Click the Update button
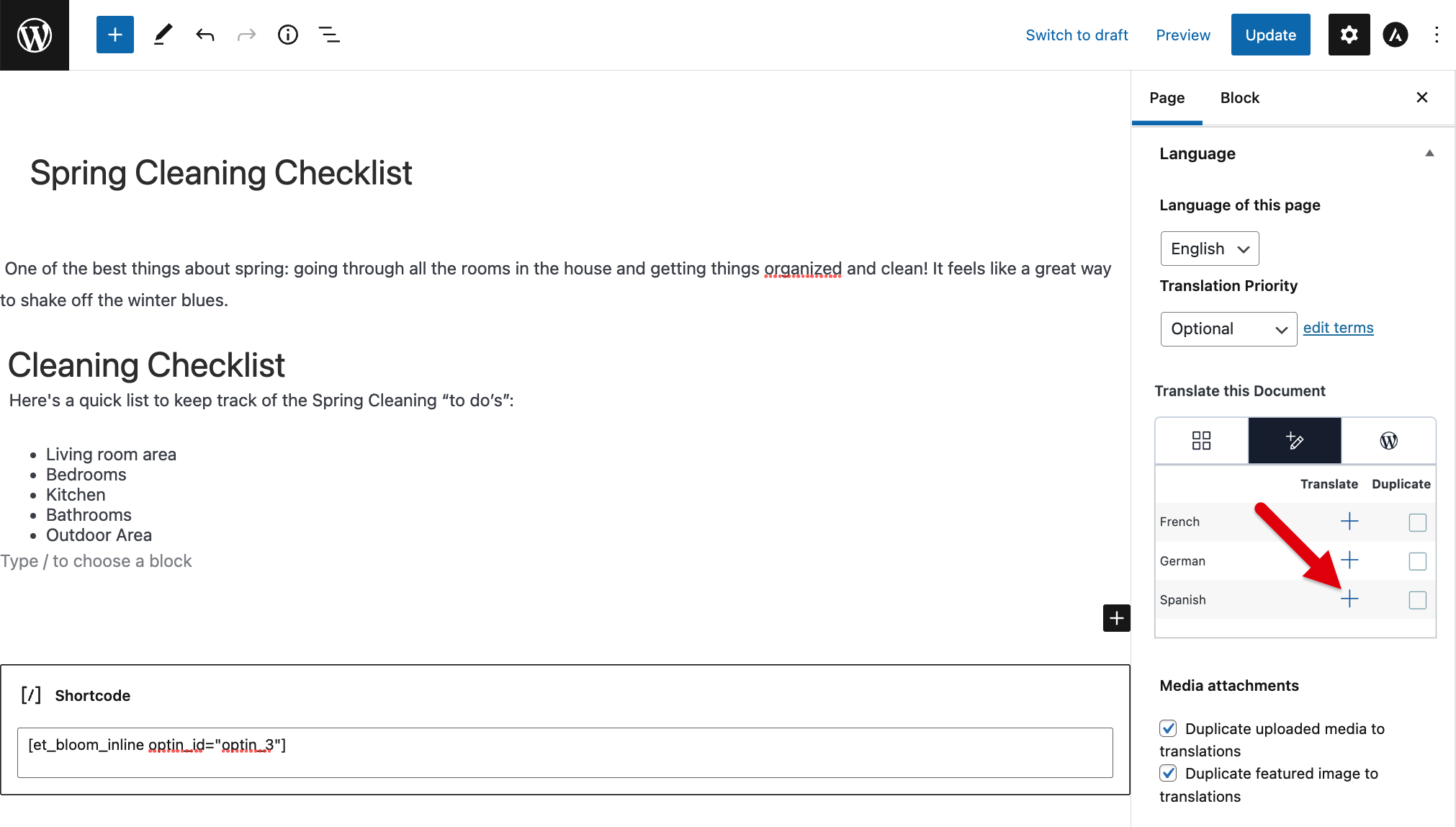 pos(1270,35)
